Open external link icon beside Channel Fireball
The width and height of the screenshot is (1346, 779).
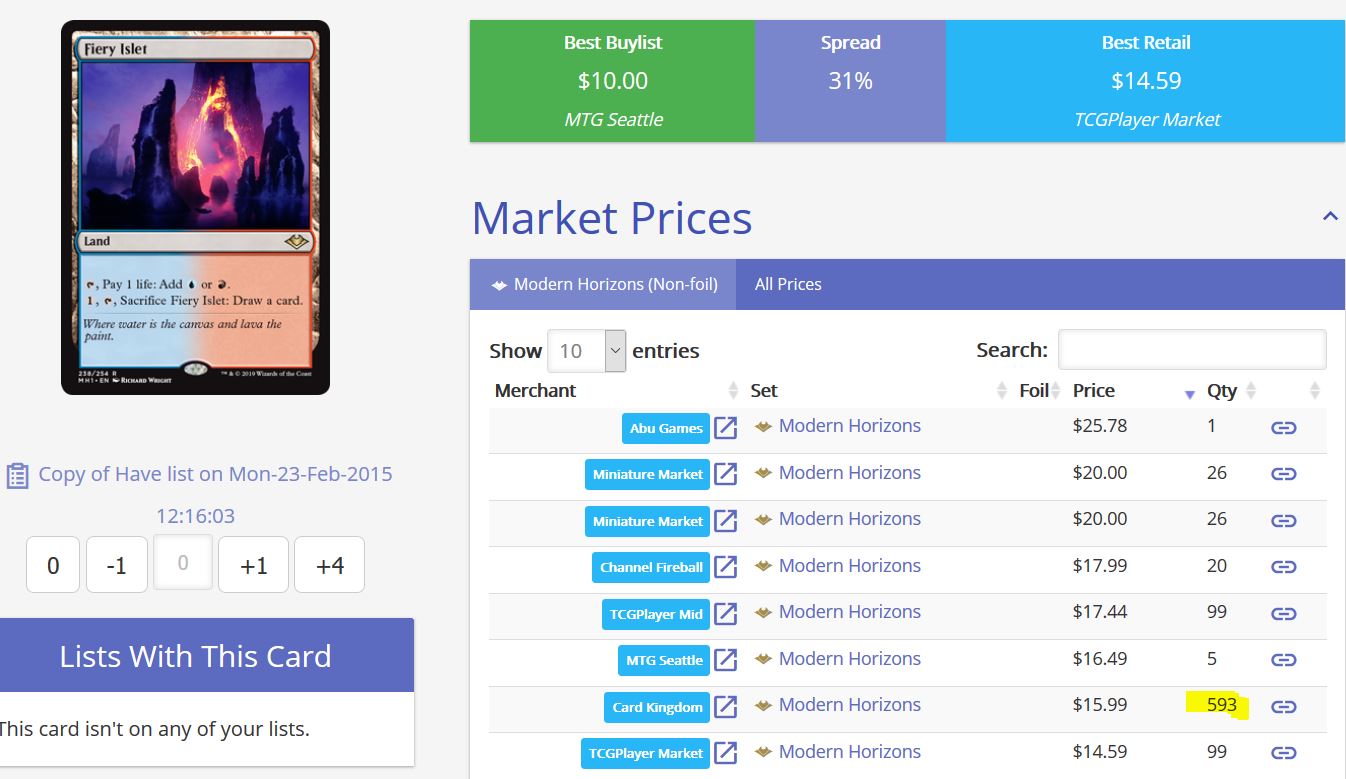point(726,567)
